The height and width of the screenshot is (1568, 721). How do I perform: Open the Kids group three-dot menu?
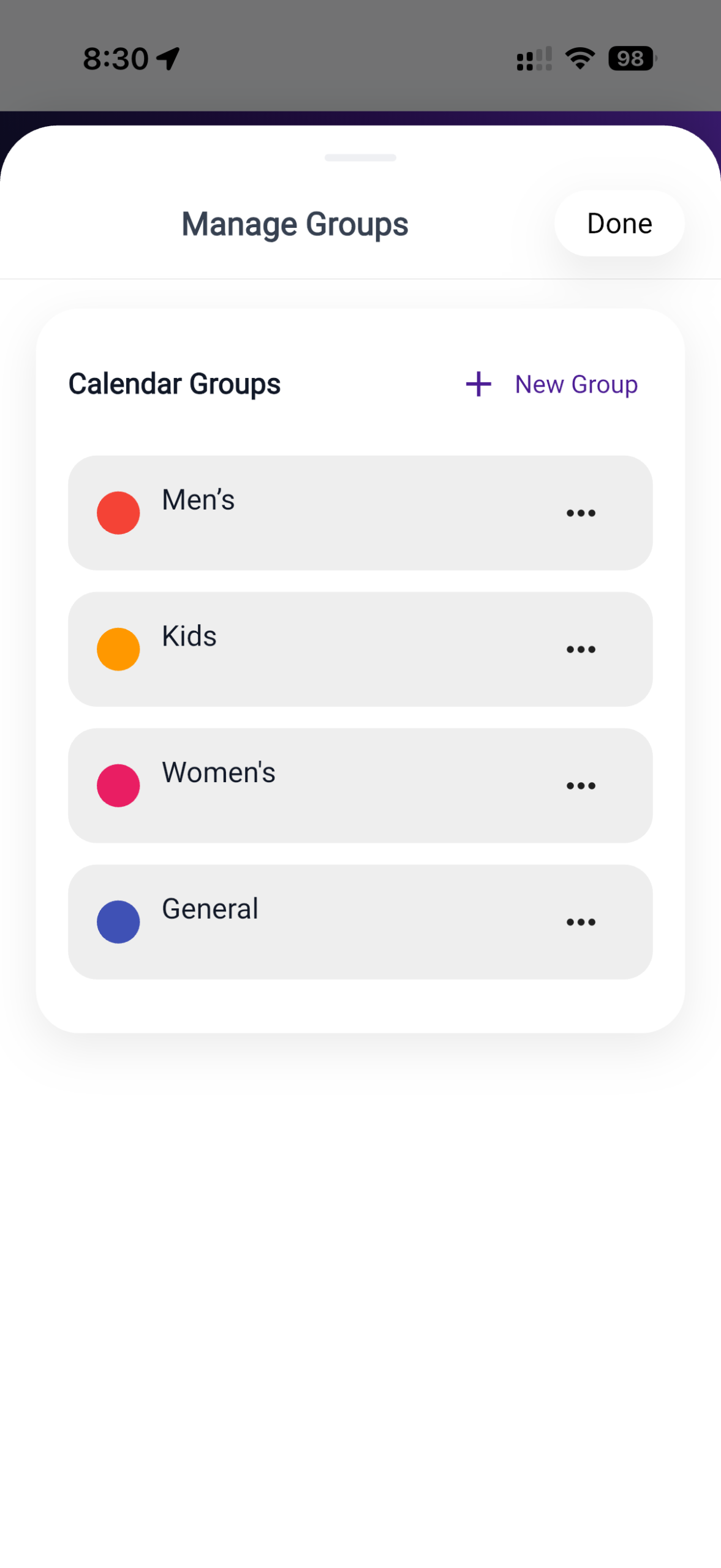pos(580,649)
